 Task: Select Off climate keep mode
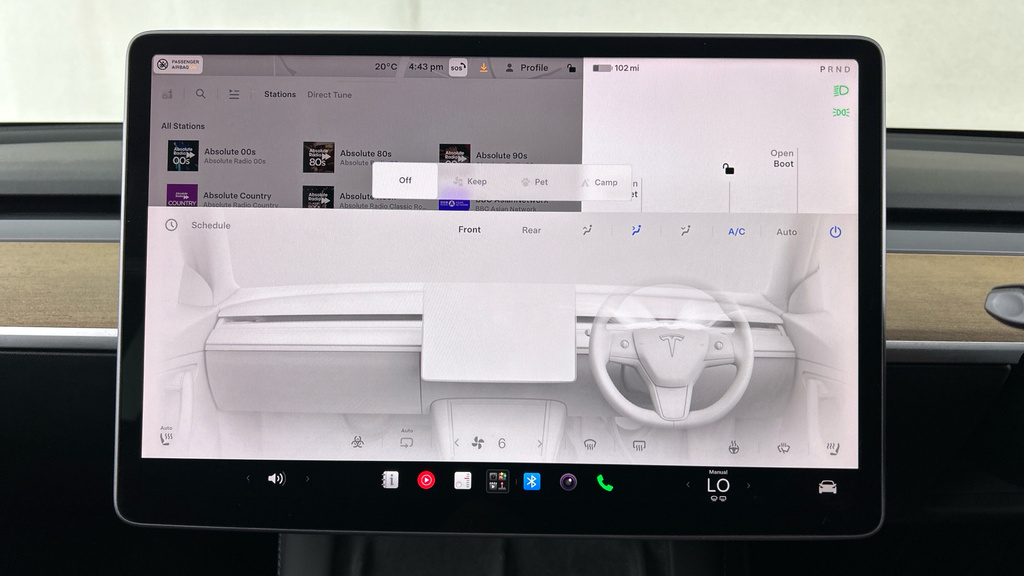point(405,180)
